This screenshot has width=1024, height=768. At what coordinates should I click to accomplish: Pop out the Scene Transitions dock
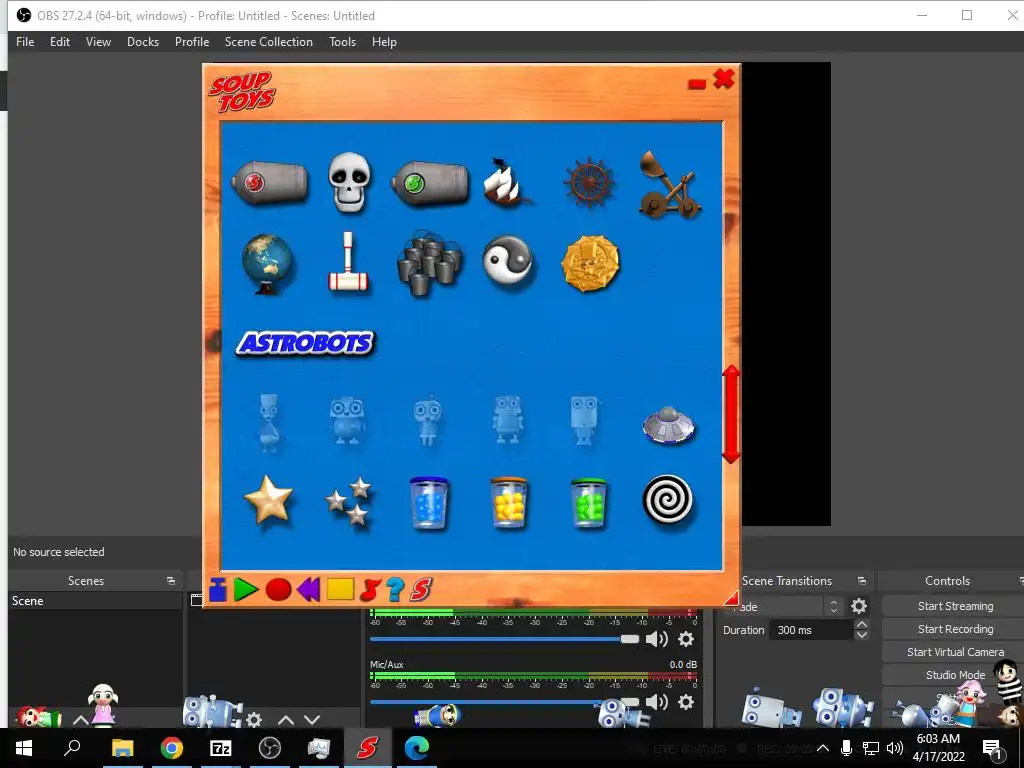coord(861,581)
